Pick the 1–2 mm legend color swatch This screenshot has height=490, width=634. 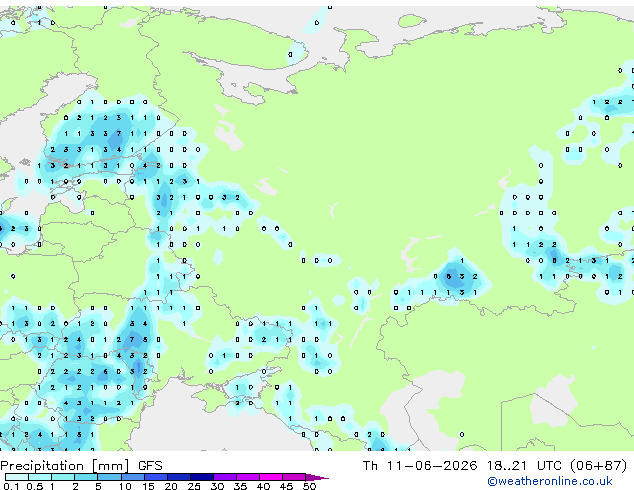click(x=63, y=477)
